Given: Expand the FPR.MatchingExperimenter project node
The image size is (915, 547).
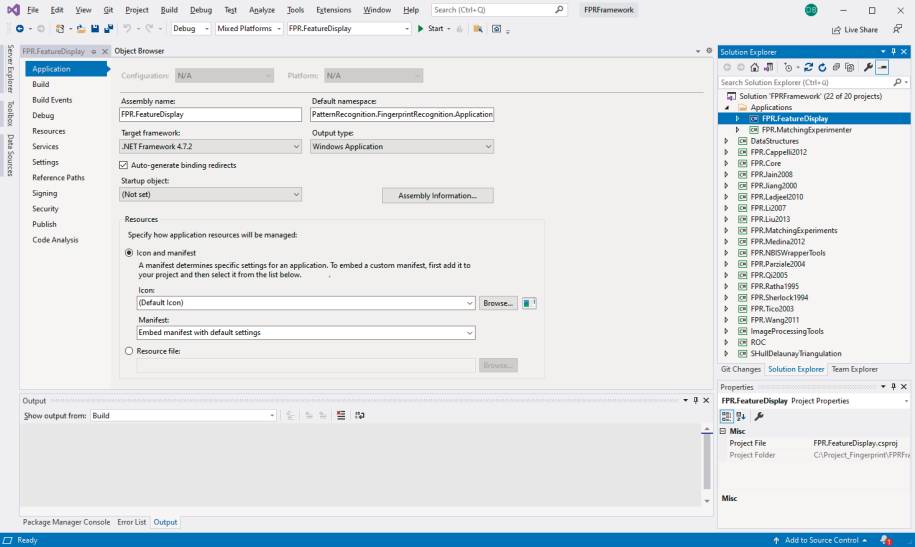Looking at the screenshot, I should 738,130.
